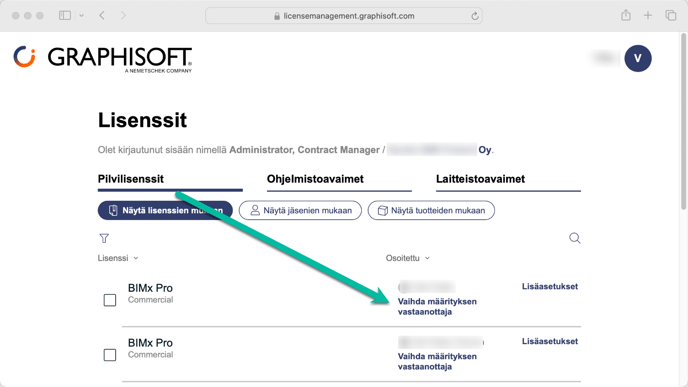Click the Graphisoft logo

[x=103, y=59]
